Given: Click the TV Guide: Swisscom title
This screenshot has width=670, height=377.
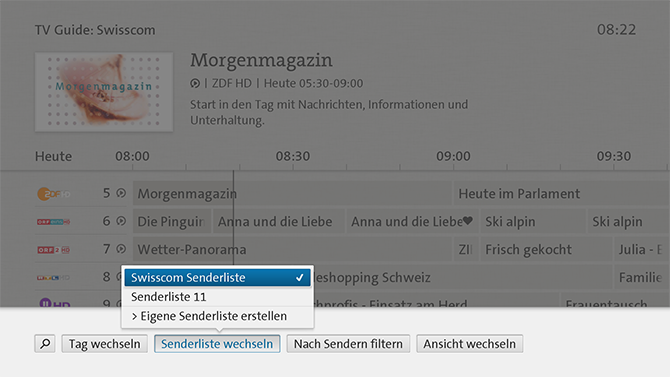Looking at the screenshot, I should coord(95,30).
